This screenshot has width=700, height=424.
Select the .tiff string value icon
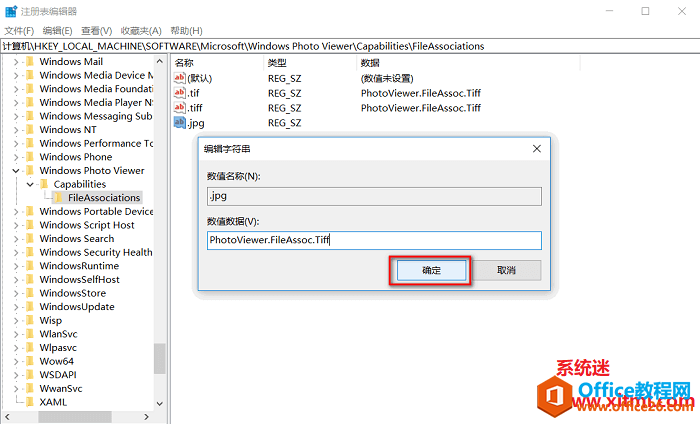click(x=179, y=108)
